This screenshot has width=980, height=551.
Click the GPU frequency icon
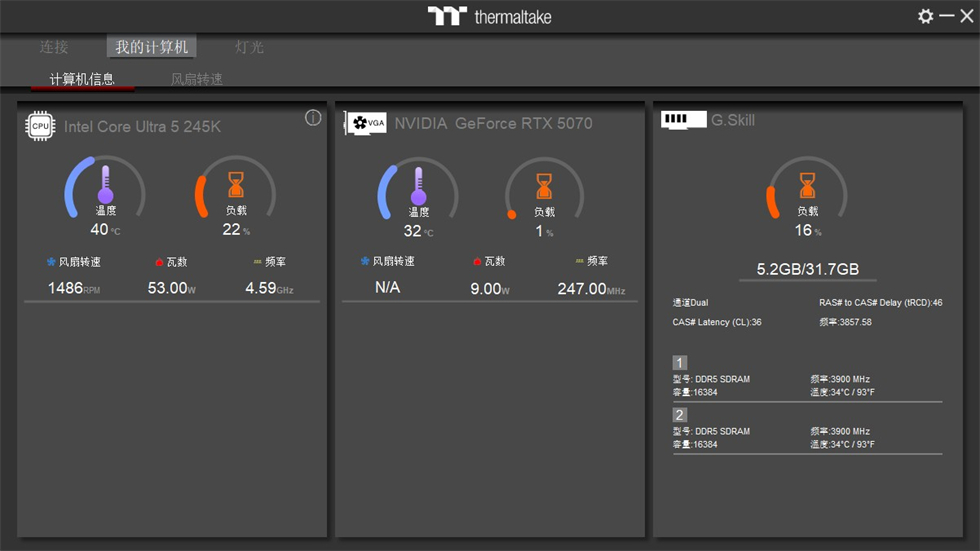(x=579, y=261)
